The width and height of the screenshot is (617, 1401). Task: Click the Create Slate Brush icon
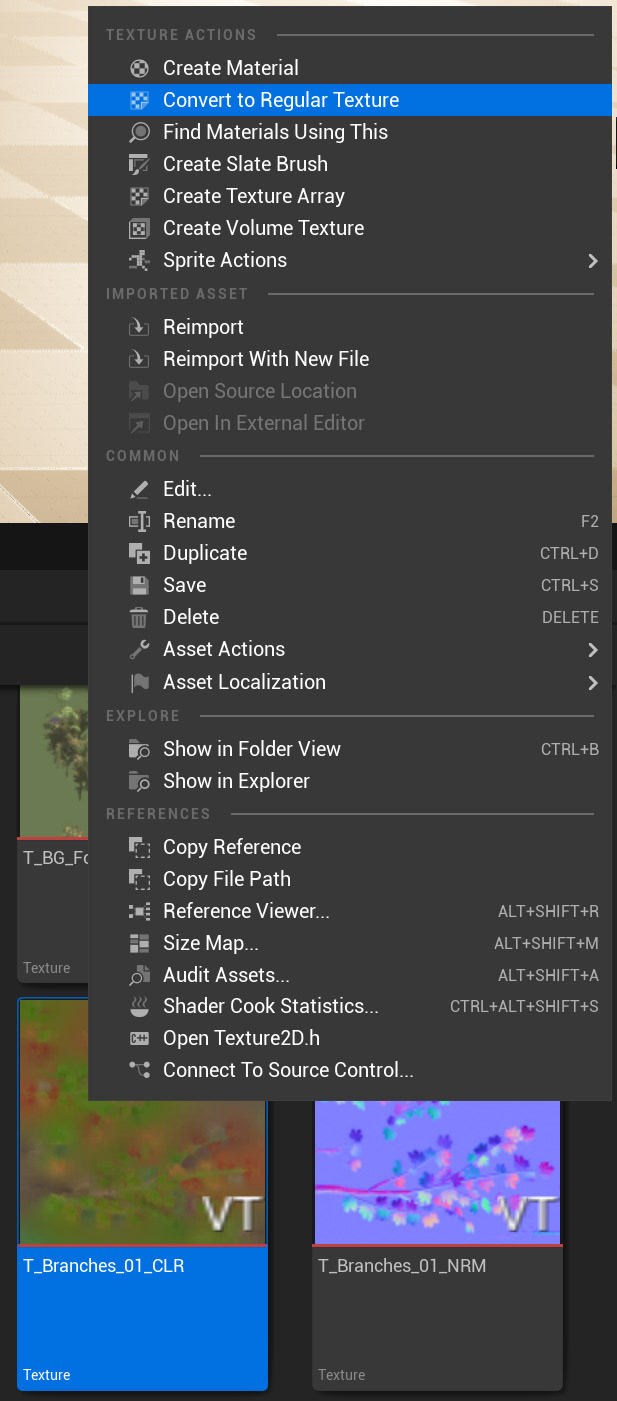(140, 164)
